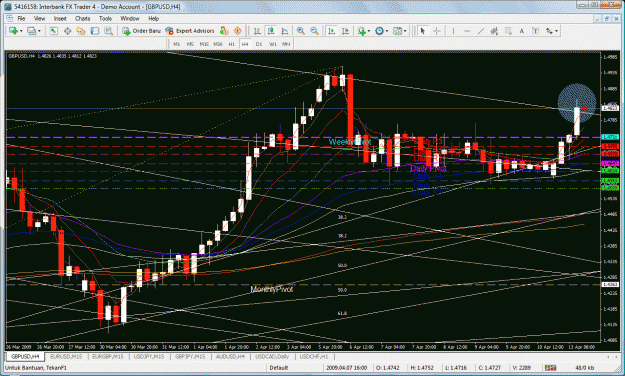Image resolution: width=625 pixels, height=376 pixels.
Task: Open the Tools menu
Action: (105, 18)
